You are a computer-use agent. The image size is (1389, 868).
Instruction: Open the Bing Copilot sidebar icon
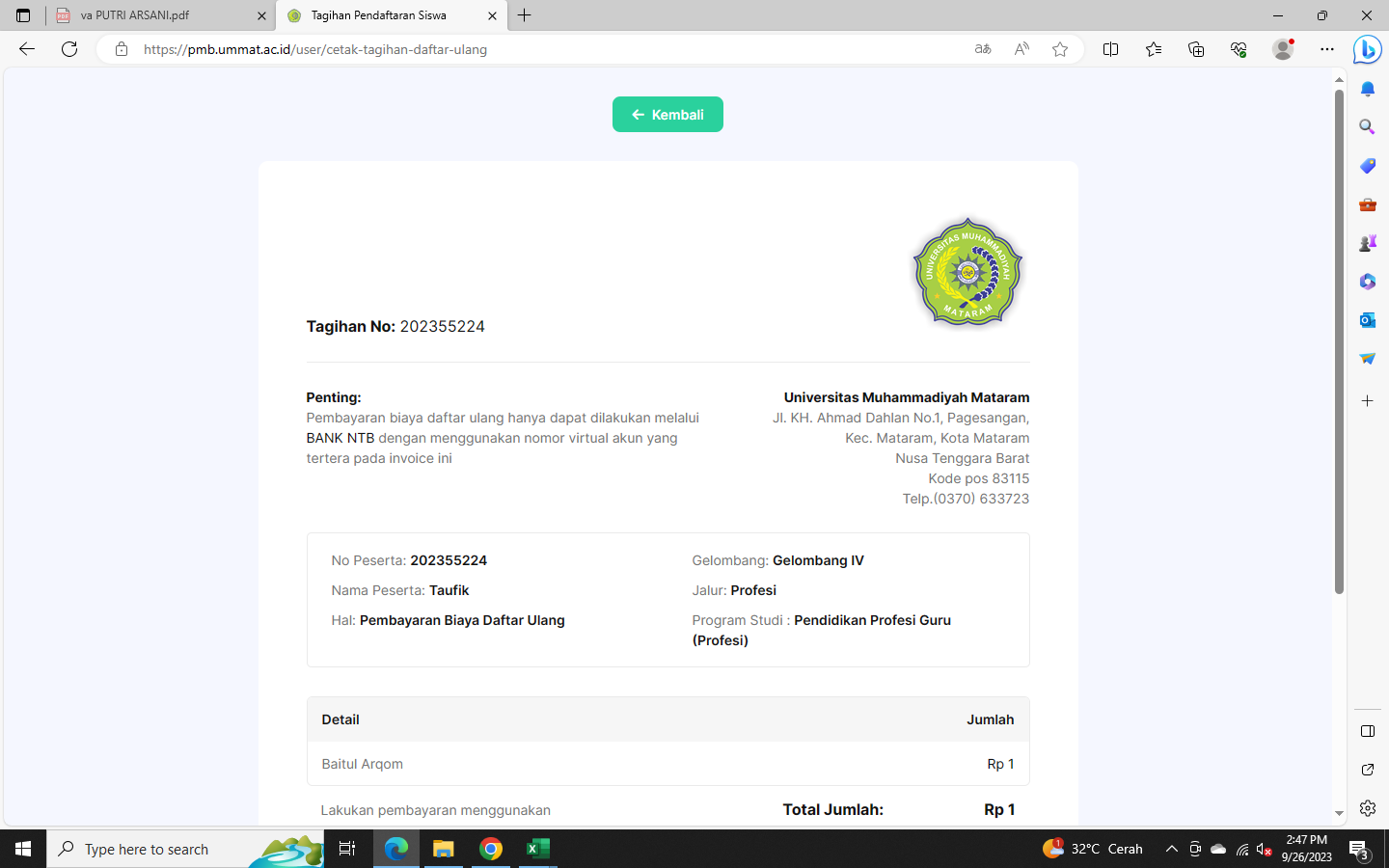[x=1367, y=49]
